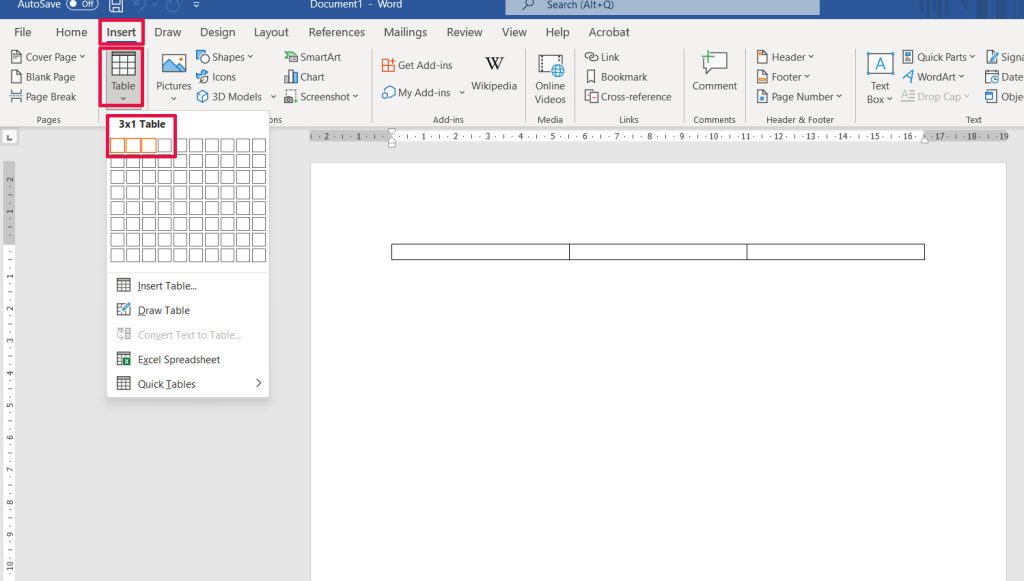Add a Bookmark
1024x581 pixels.
[x=616, y=77]
